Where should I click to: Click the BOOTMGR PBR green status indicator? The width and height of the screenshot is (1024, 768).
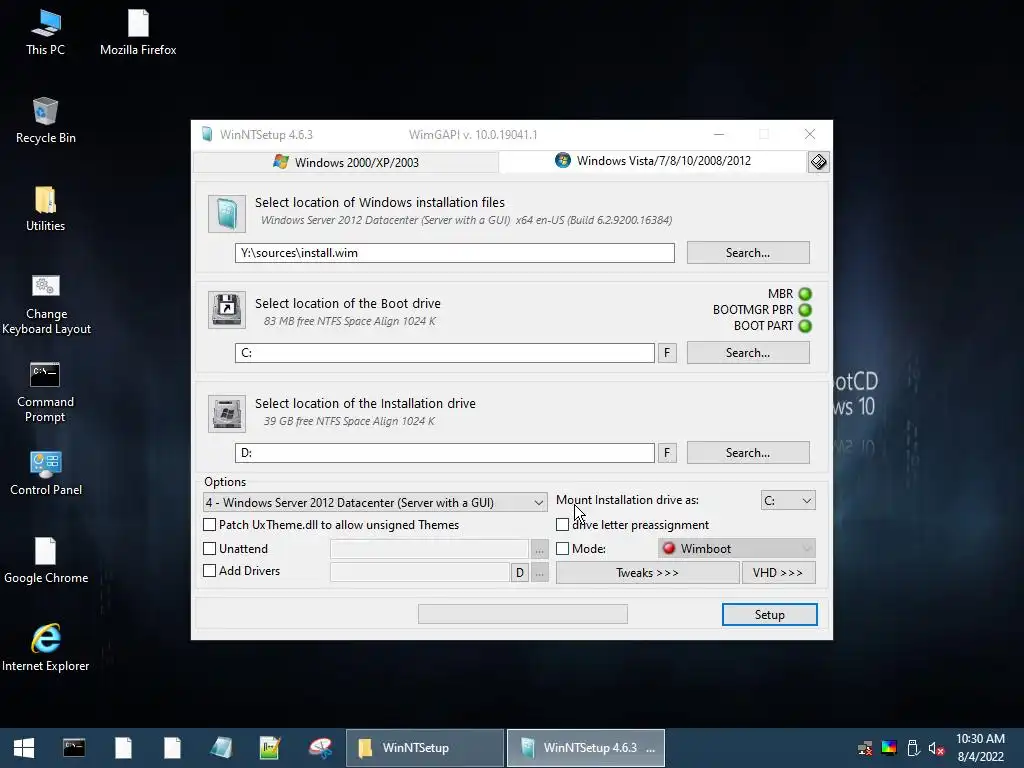tap(805, 310)
